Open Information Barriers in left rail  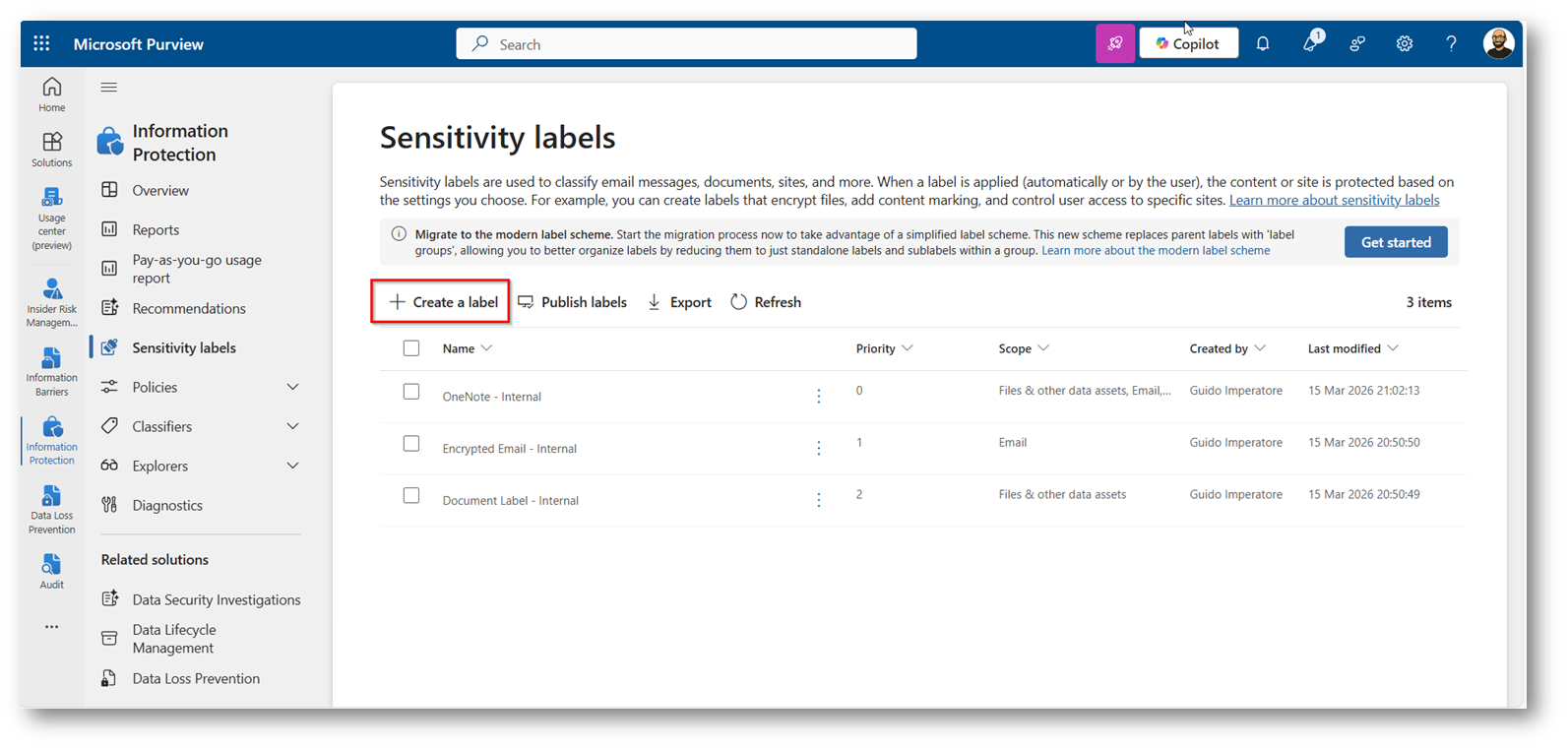coord(52,370)
